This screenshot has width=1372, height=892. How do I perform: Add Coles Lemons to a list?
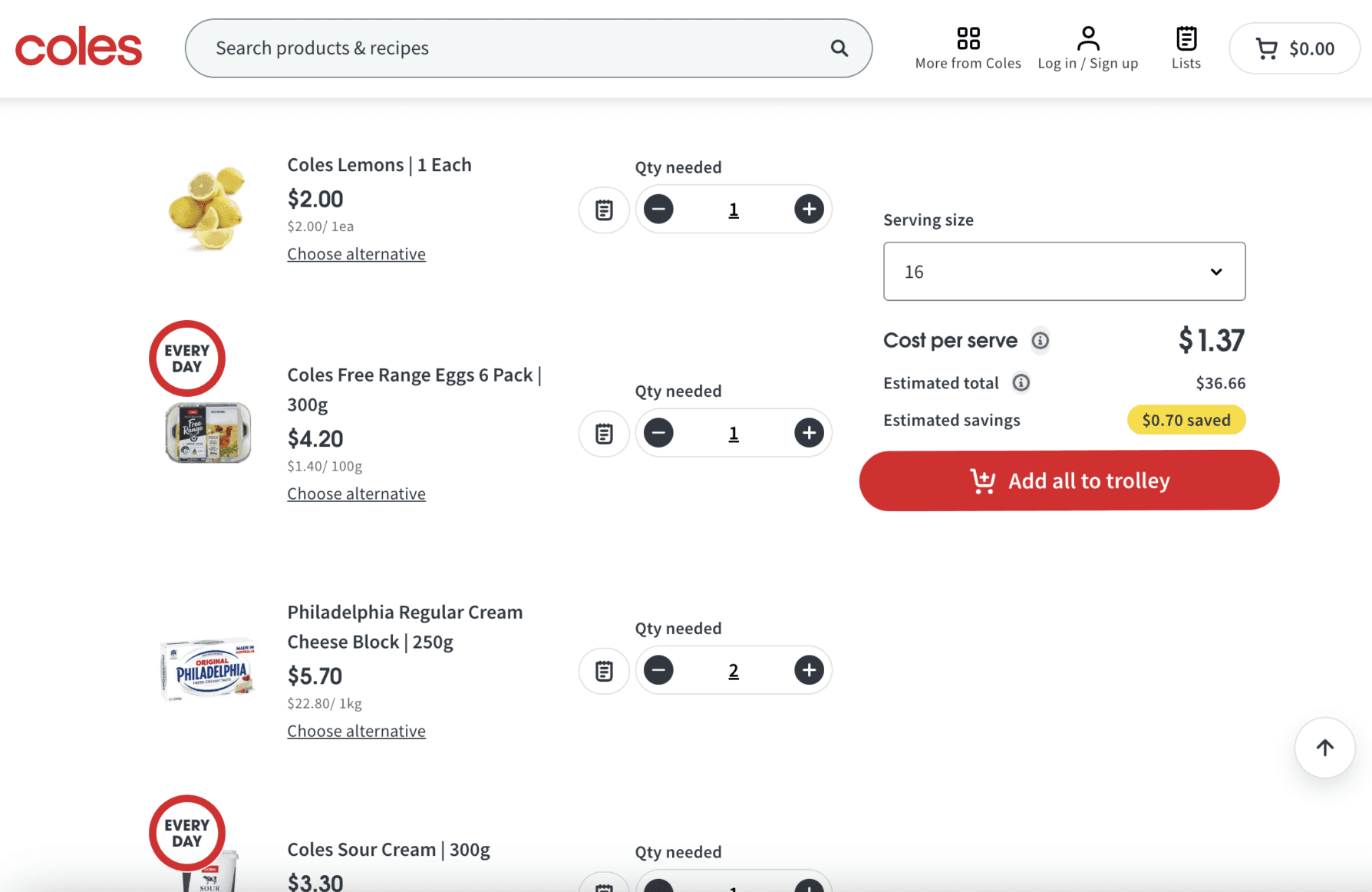[x=604, y=210]
